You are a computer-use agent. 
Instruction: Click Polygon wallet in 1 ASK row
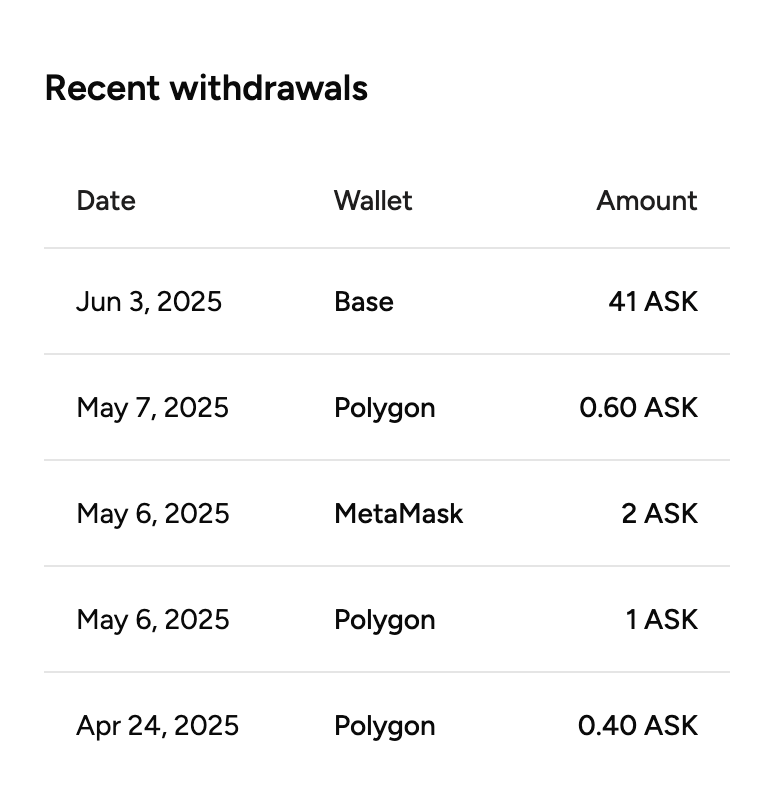(385, 620)
